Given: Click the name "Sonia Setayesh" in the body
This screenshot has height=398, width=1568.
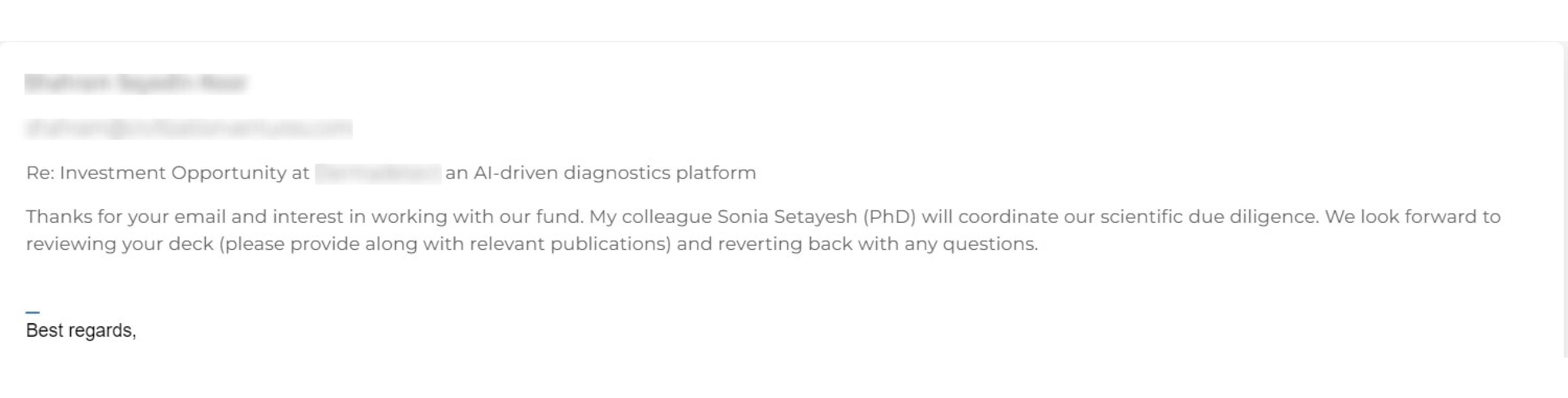Looking at the screenshot, I should tap(787, 217).
